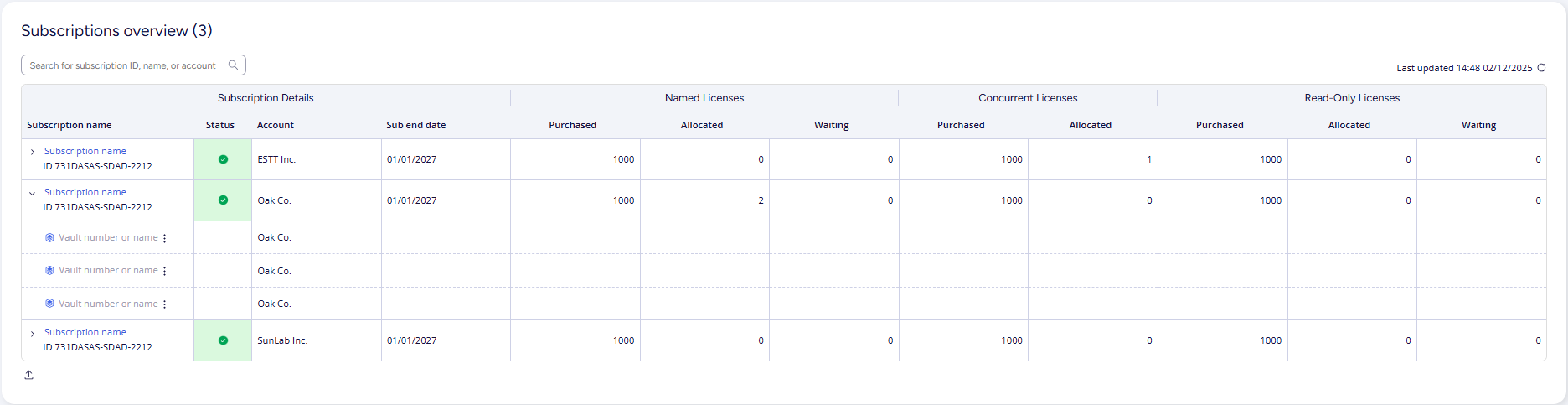Open the third vault row's three-dot menu
Viewport: 1568px width, 405px height.
click(x=165, y=304)
